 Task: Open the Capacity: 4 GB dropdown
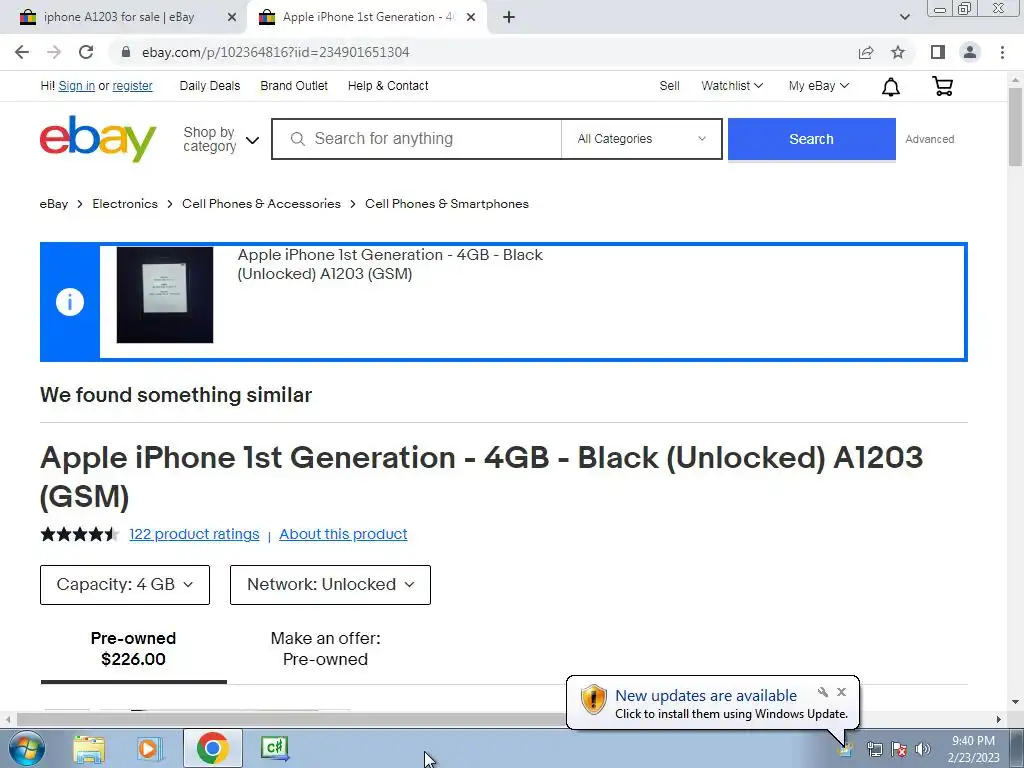125,584
